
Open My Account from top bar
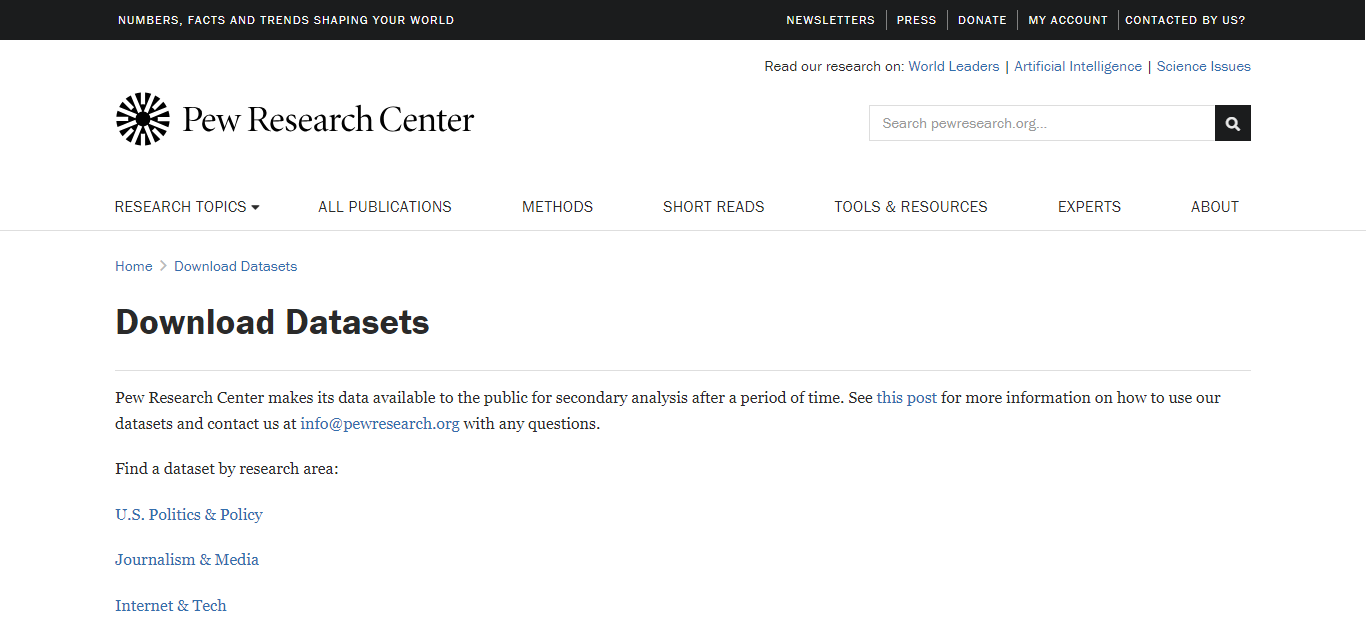(x=1068, y=20)
